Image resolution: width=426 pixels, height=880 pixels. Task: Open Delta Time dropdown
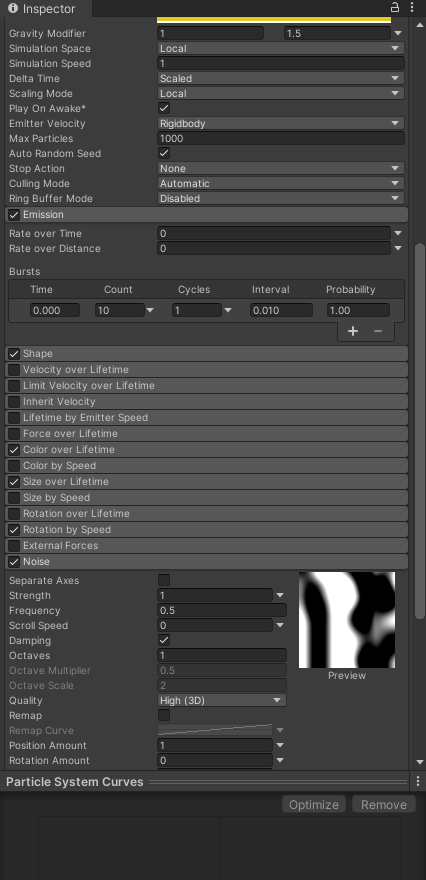coord(280,79)
